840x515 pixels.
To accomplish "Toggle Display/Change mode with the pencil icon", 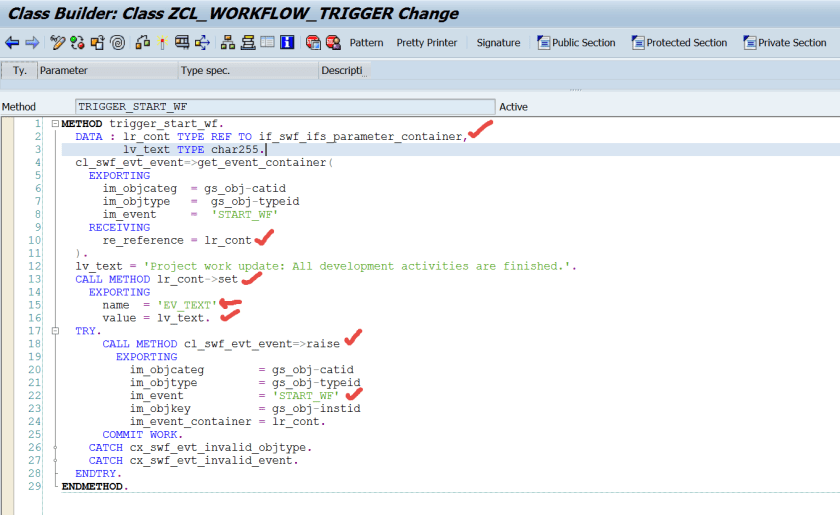I will [x=57, y=43].
